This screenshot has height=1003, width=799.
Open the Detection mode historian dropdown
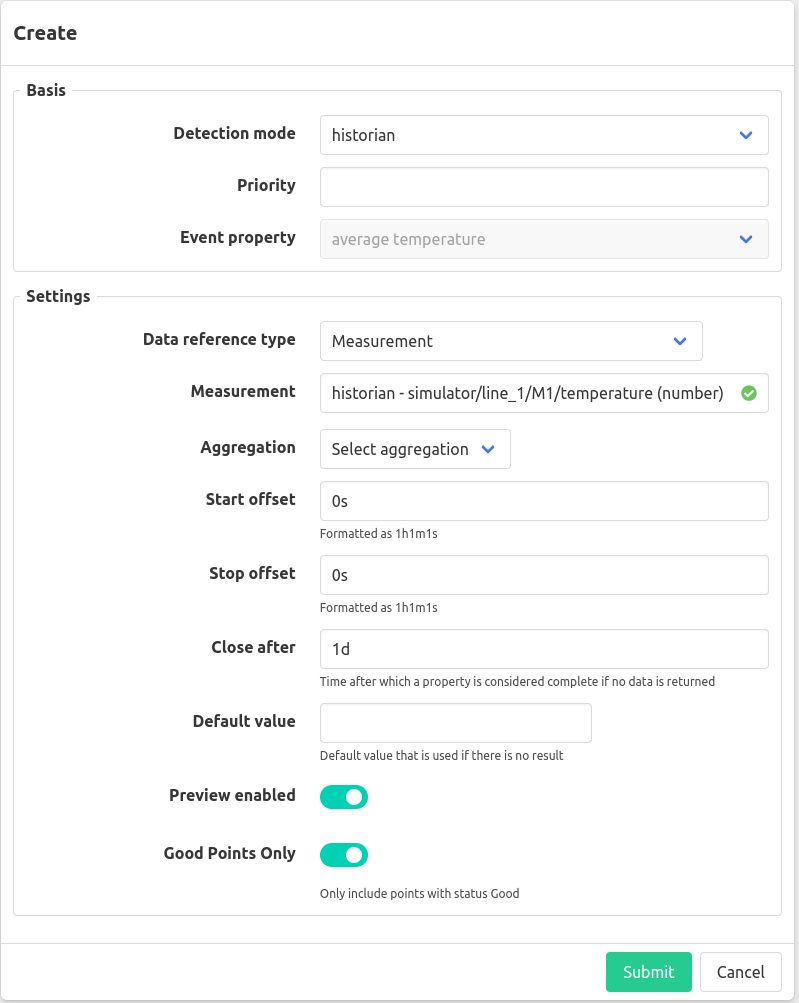[x=544, y=135]
